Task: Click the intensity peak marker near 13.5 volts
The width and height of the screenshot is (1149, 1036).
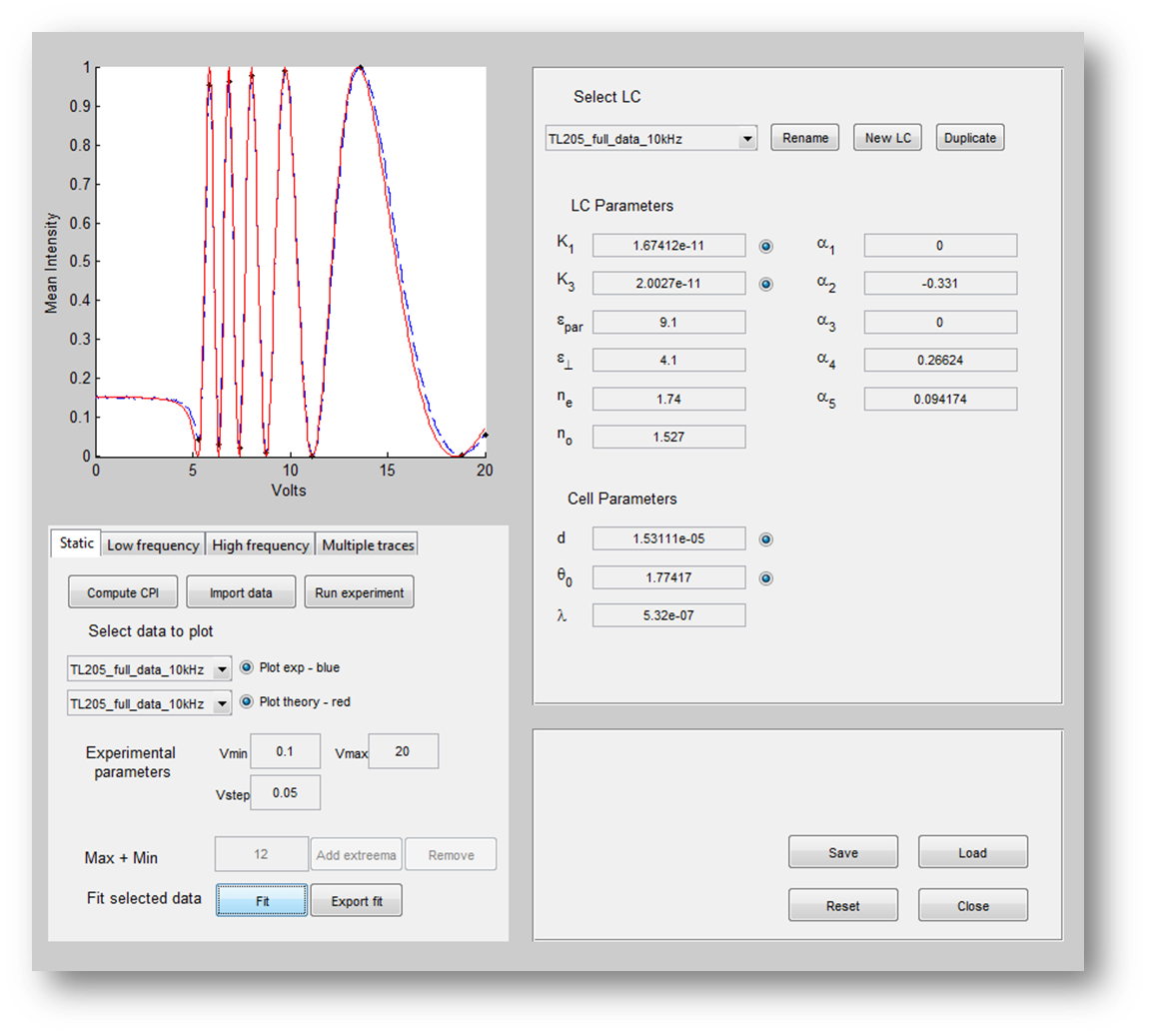Action: pos(360,67)
